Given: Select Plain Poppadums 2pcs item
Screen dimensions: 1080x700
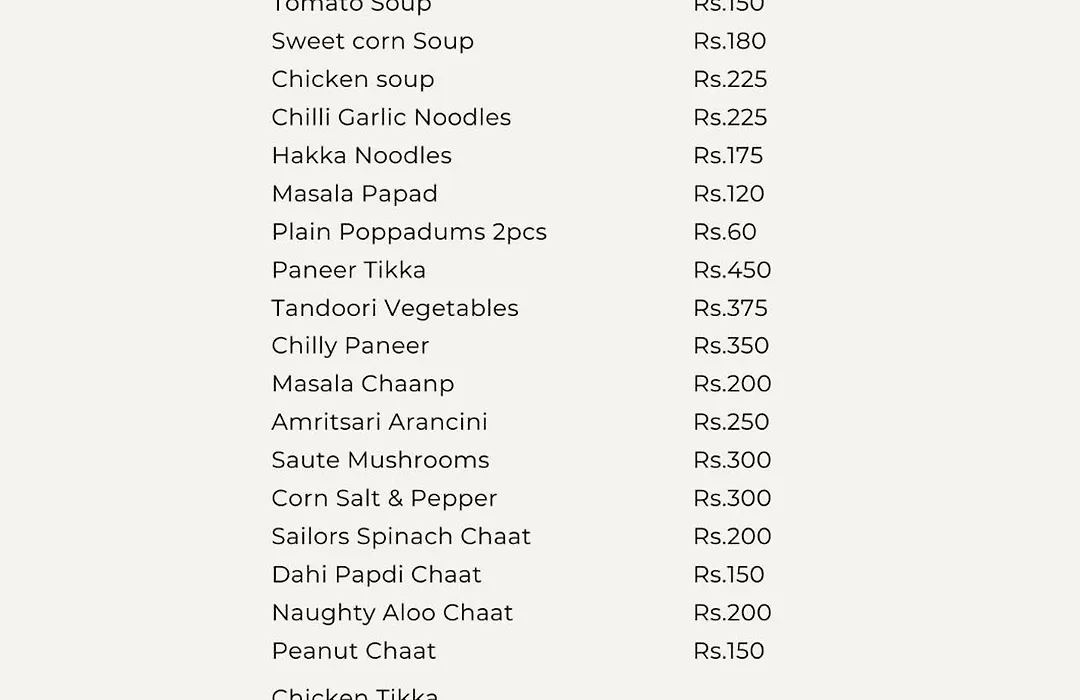Looking at the screenshot, I should pos(409,232).
